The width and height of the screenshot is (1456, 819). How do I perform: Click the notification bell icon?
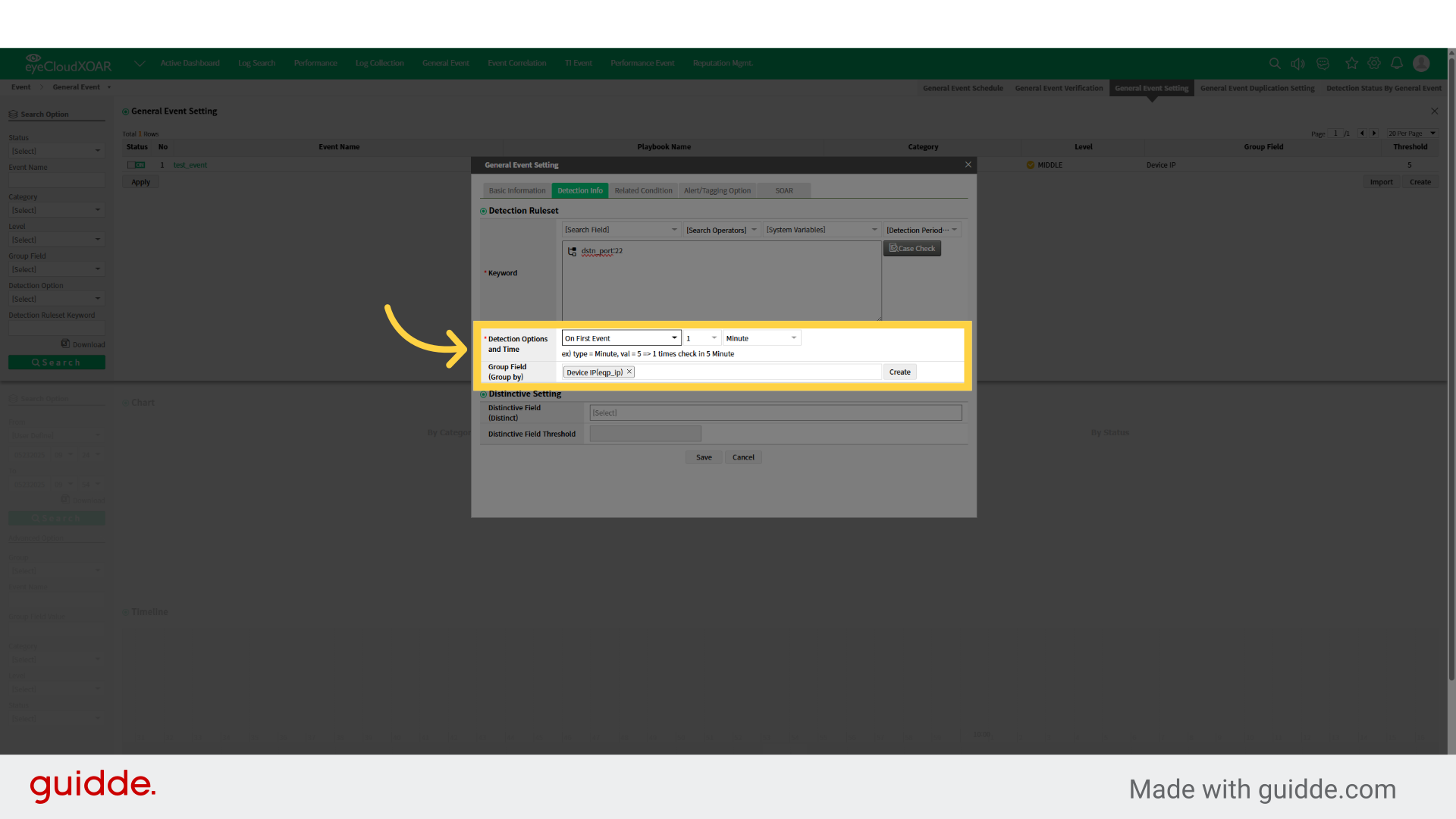pos(1398,63)
